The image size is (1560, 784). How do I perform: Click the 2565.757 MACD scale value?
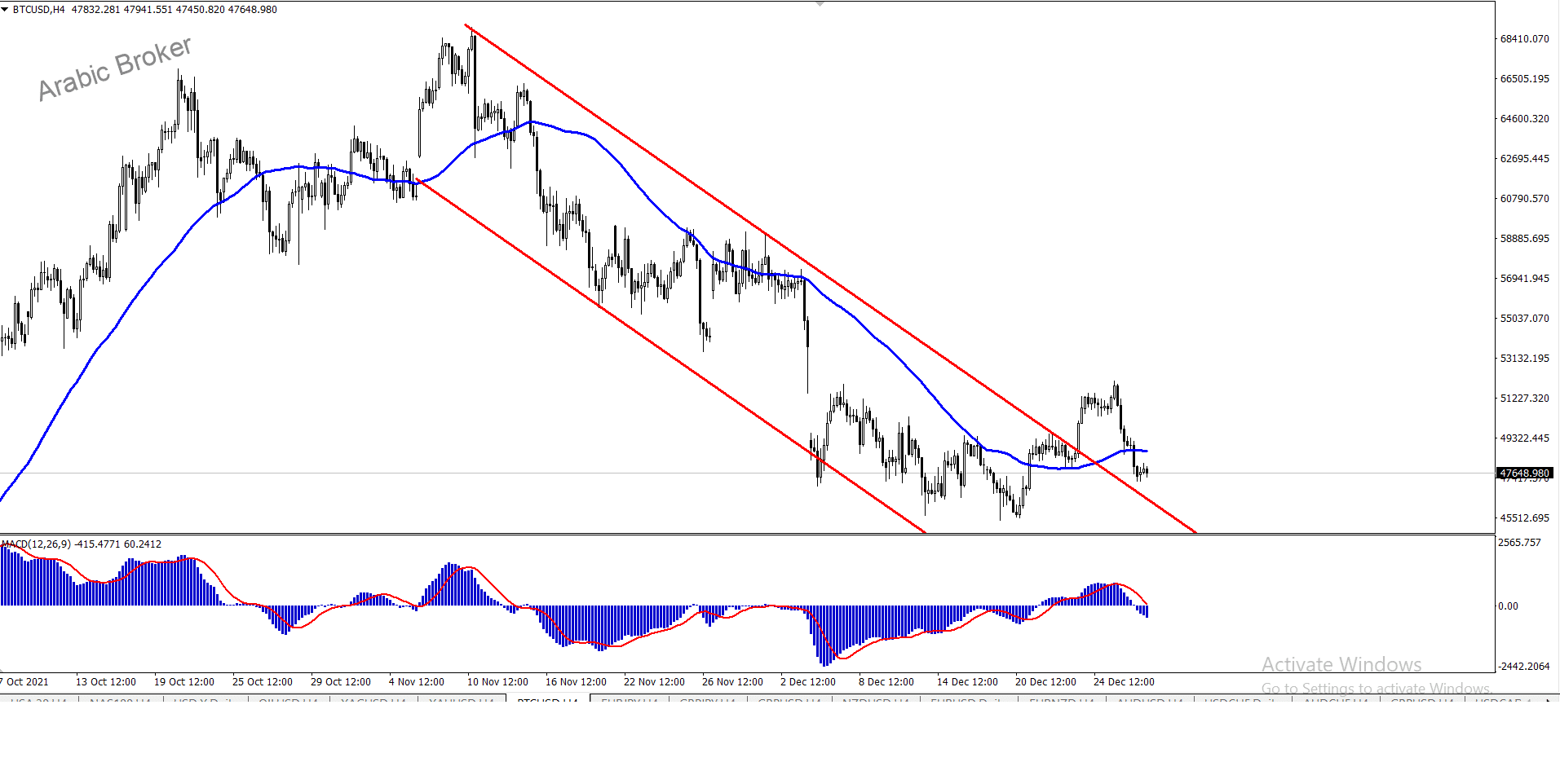coord(1520,543)
